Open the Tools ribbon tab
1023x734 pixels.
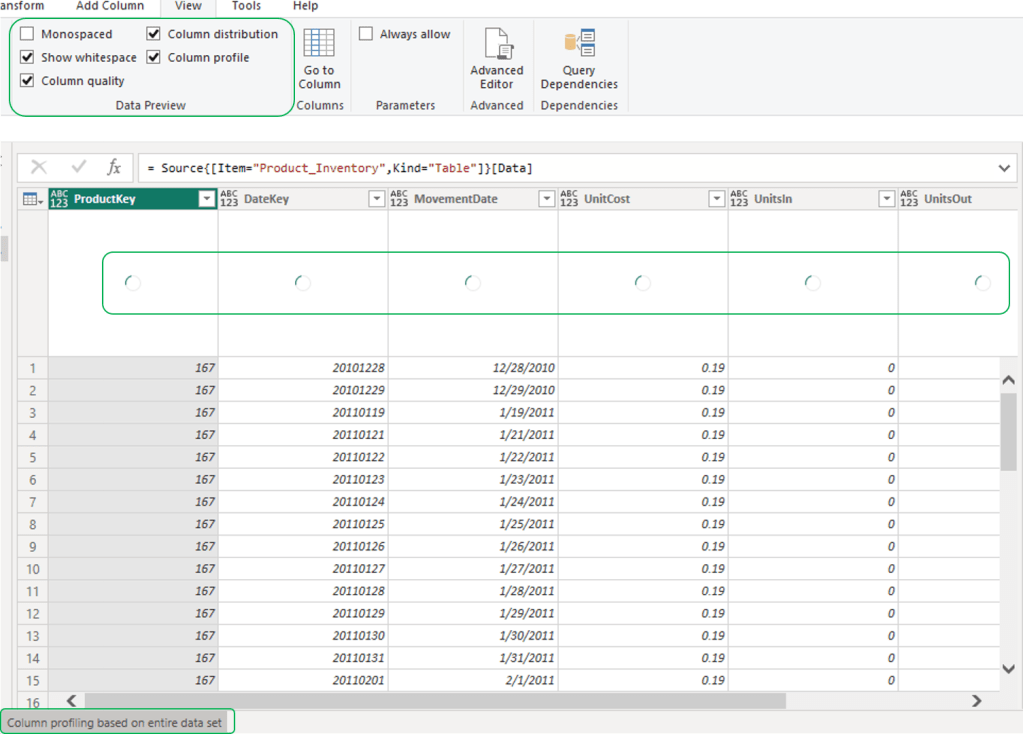[x=246, y=6]
